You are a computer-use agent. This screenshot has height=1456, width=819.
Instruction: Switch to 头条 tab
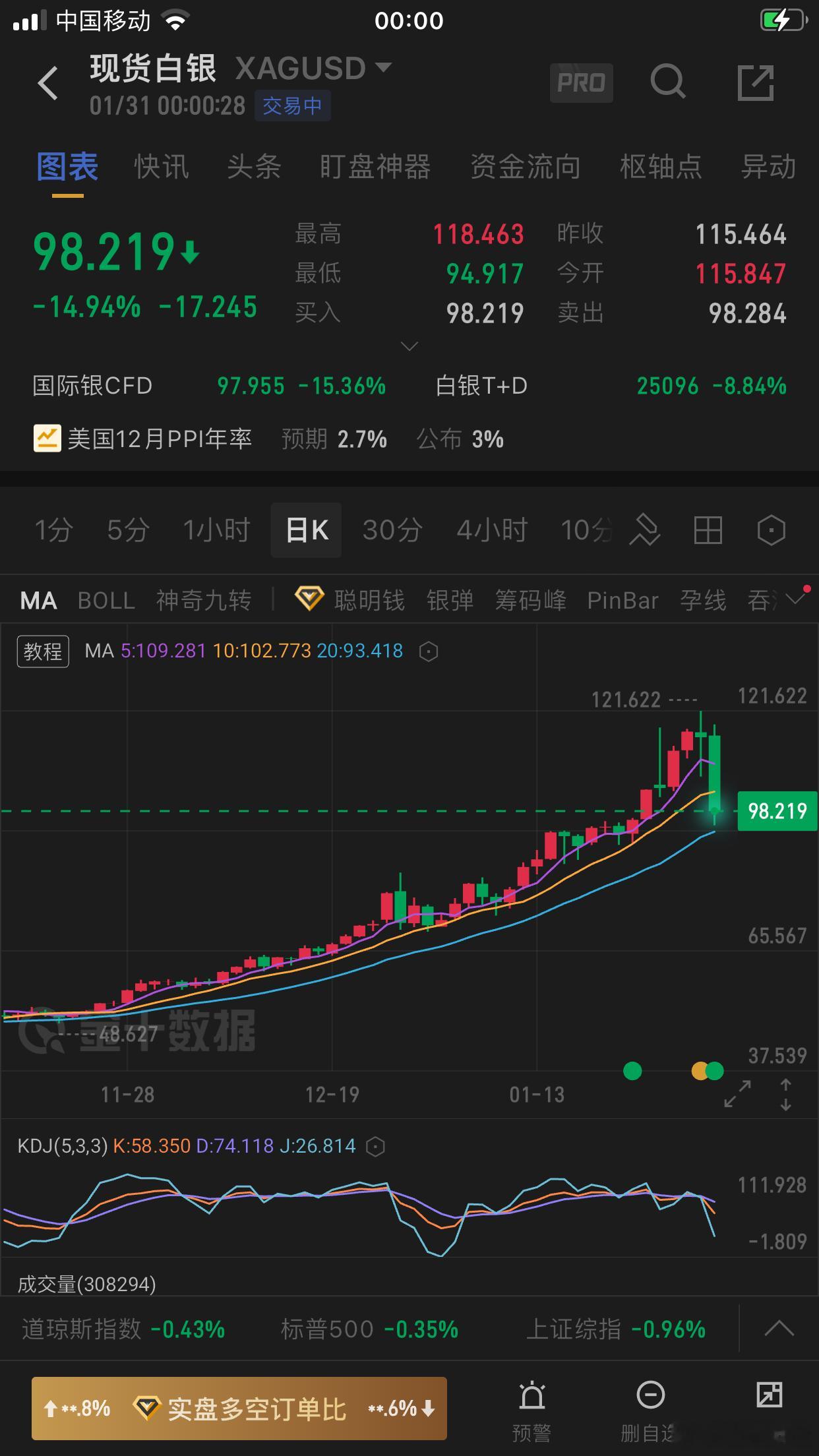pyautogui.click(x=254, y=167)
